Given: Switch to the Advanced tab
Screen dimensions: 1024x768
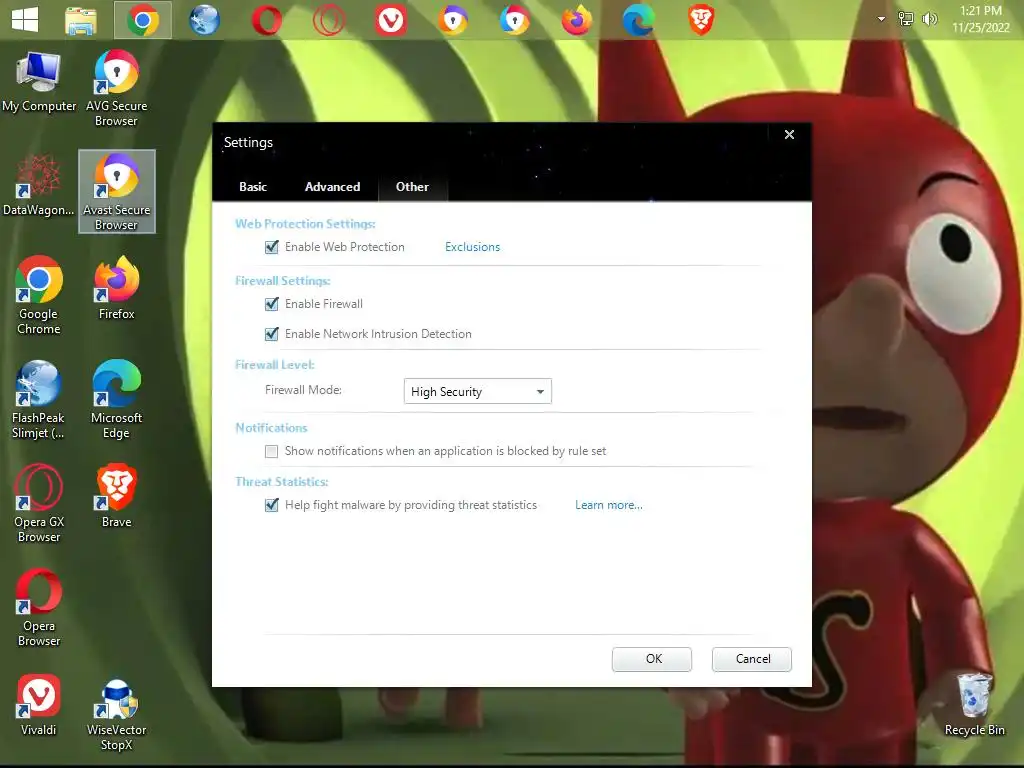Looking at the screenshot, I should coord(332,187).
